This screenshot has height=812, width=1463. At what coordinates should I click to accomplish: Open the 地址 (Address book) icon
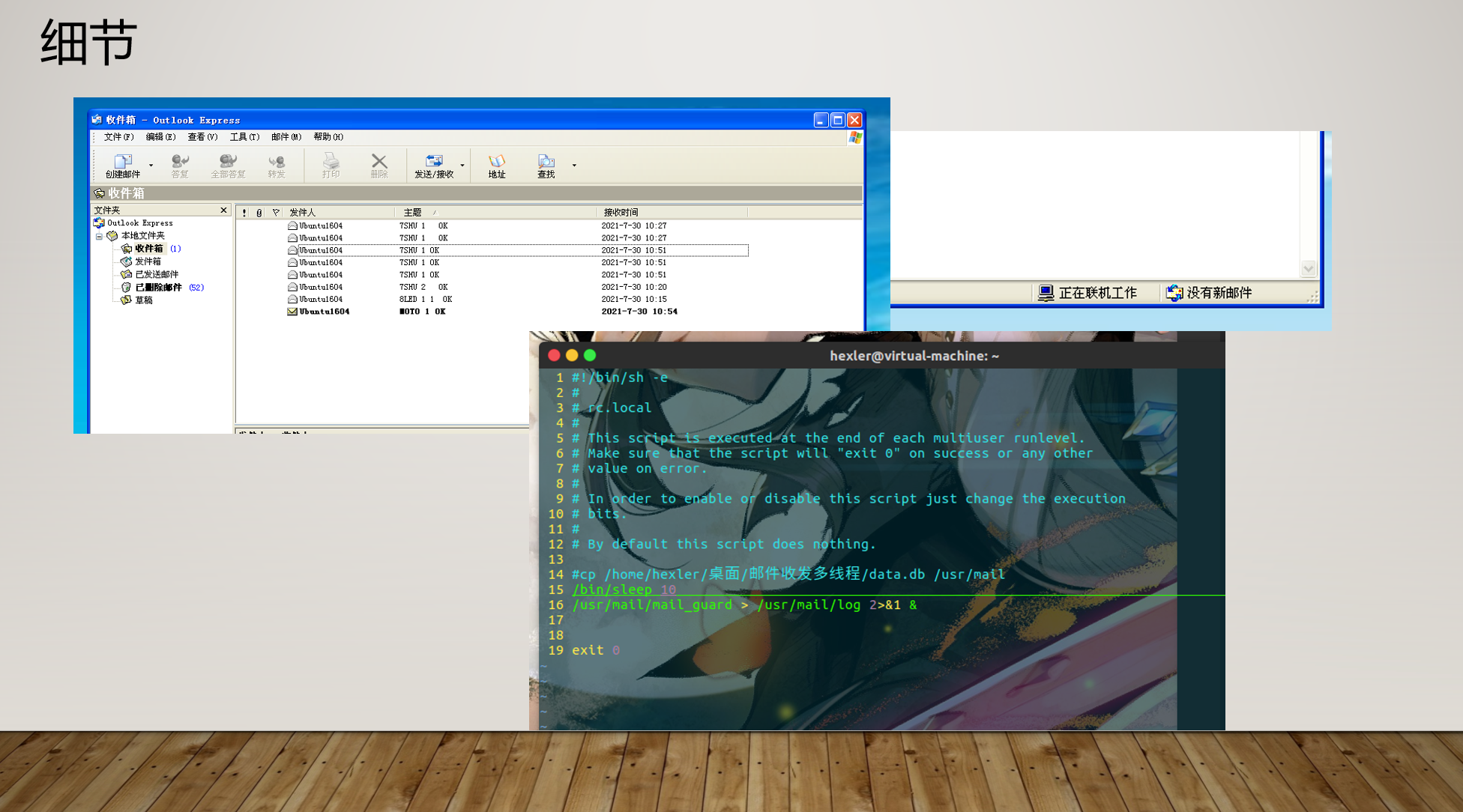pos(497,161)
